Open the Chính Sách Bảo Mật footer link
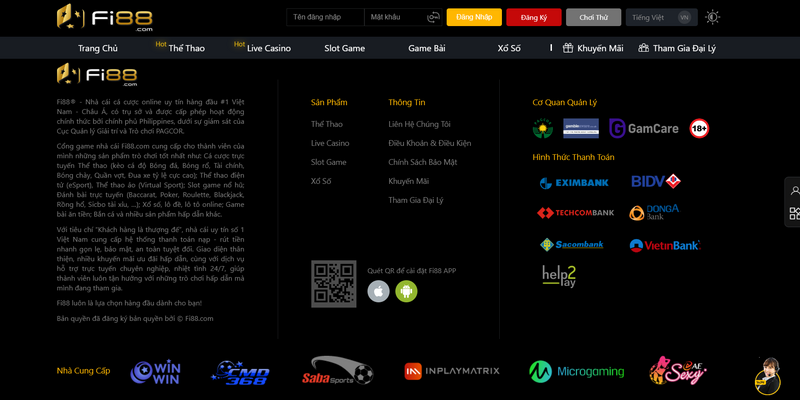Screen dimensions: 800x400 coord(422,162)
